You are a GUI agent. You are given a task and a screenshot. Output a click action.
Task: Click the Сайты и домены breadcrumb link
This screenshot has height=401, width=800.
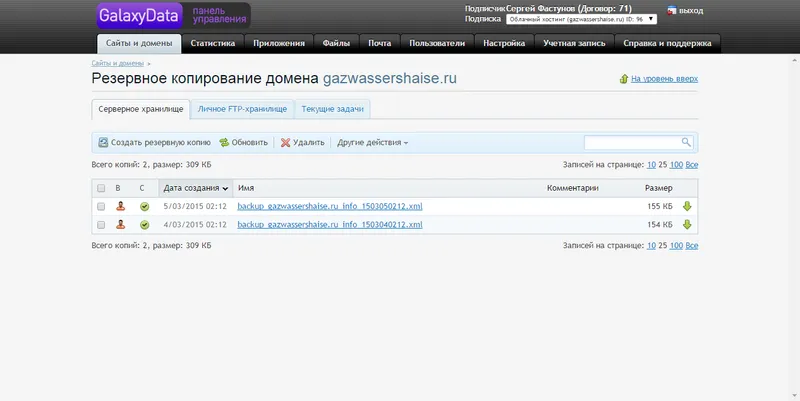[x=117, y=63]
